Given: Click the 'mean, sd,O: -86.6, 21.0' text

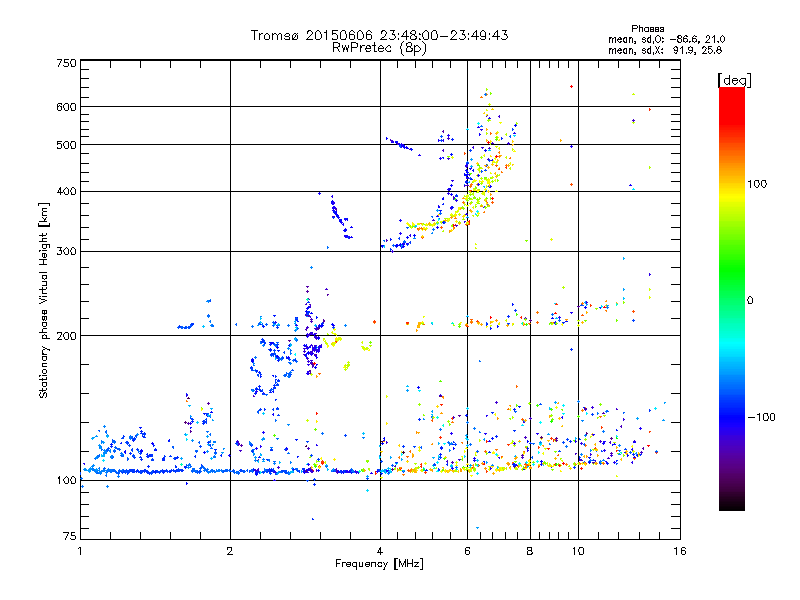Looking at the screenshot, I should pos(666,39).
